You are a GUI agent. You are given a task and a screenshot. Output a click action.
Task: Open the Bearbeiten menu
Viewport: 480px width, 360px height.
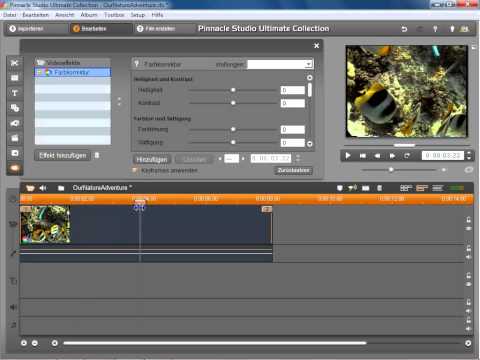(36, 15)
